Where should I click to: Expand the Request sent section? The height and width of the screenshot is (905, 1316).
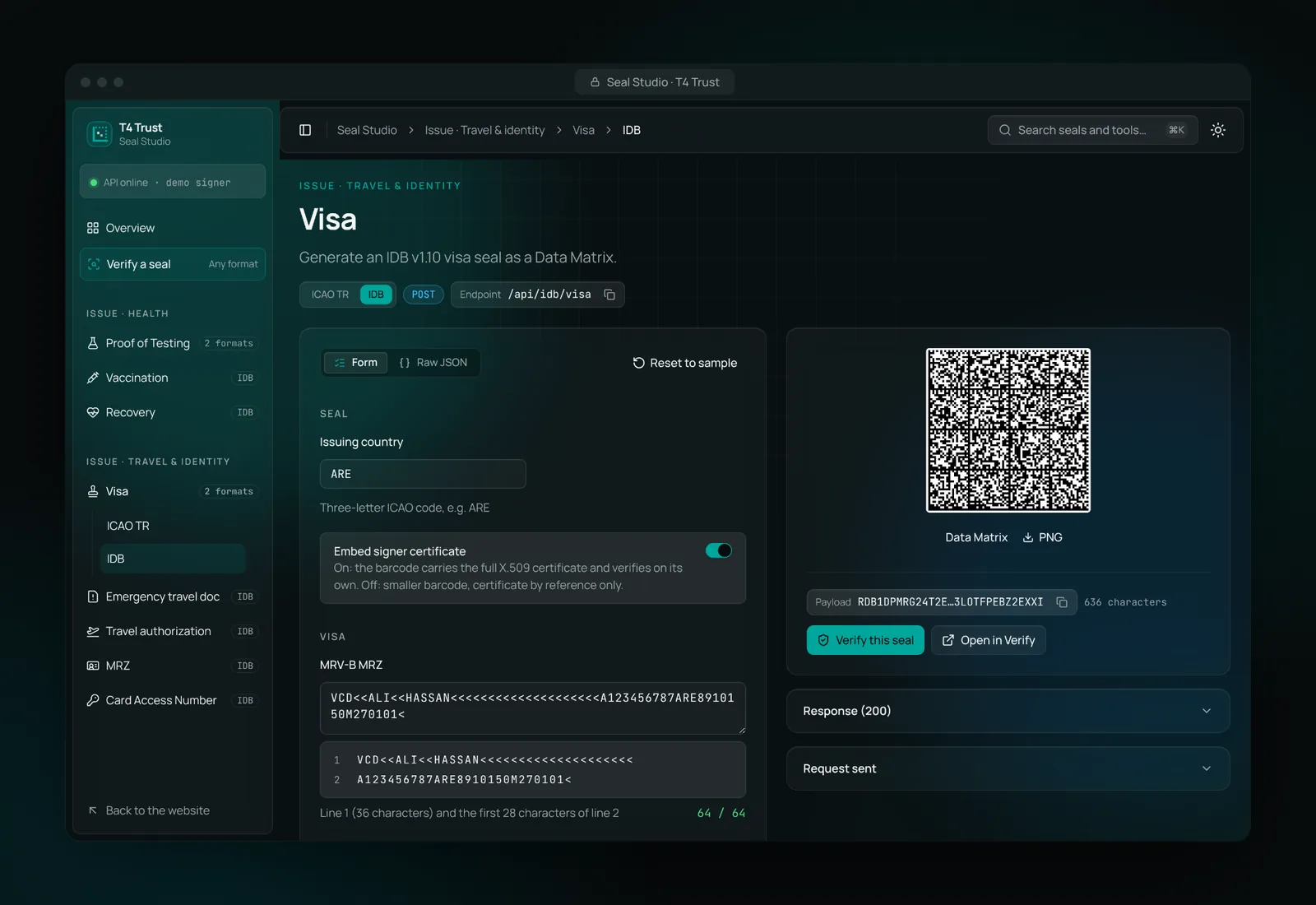click(1008, 768)
